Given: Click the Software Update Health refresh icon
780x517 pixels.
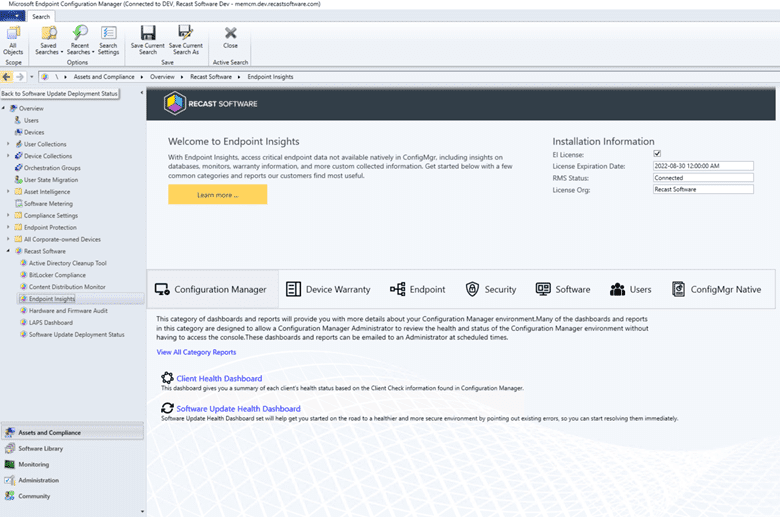Looking at the screenshot, I should 167,408.
